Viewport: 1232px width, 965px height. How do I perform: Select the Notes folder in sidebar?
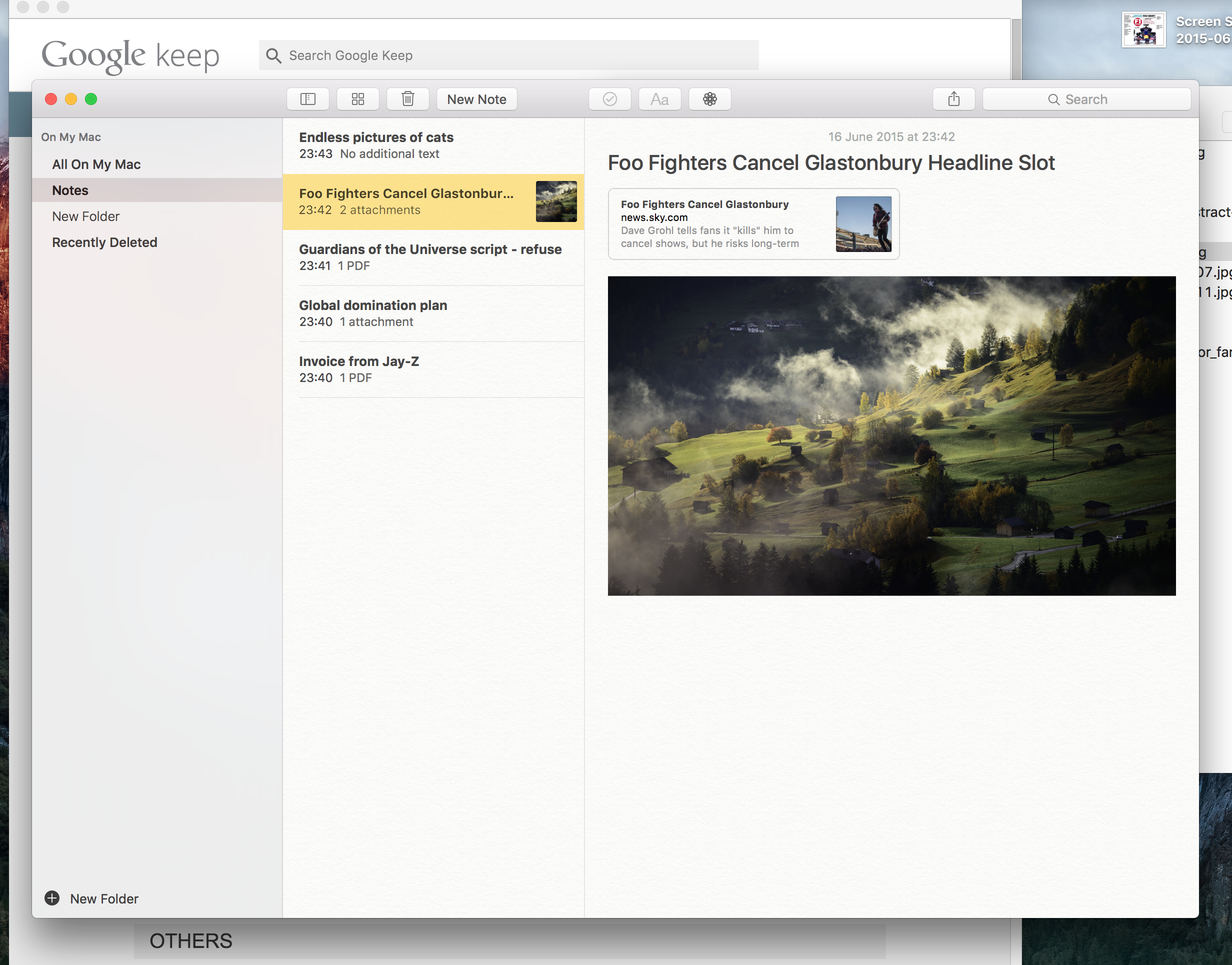(x=157, y=190)
